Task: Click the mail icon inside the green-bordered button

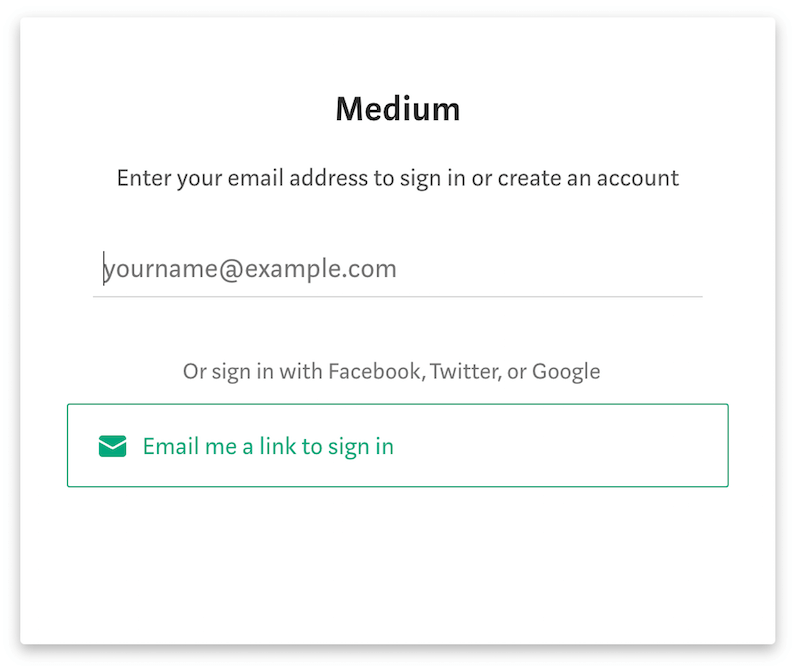Action: coord(112,446)
